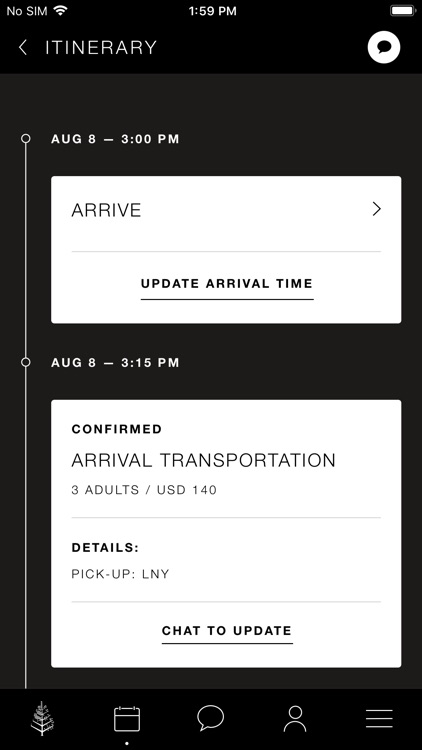Tap the 3 ADULTS / USD 140 text
The height and width of the screenshot is (750, 422).
144,490
